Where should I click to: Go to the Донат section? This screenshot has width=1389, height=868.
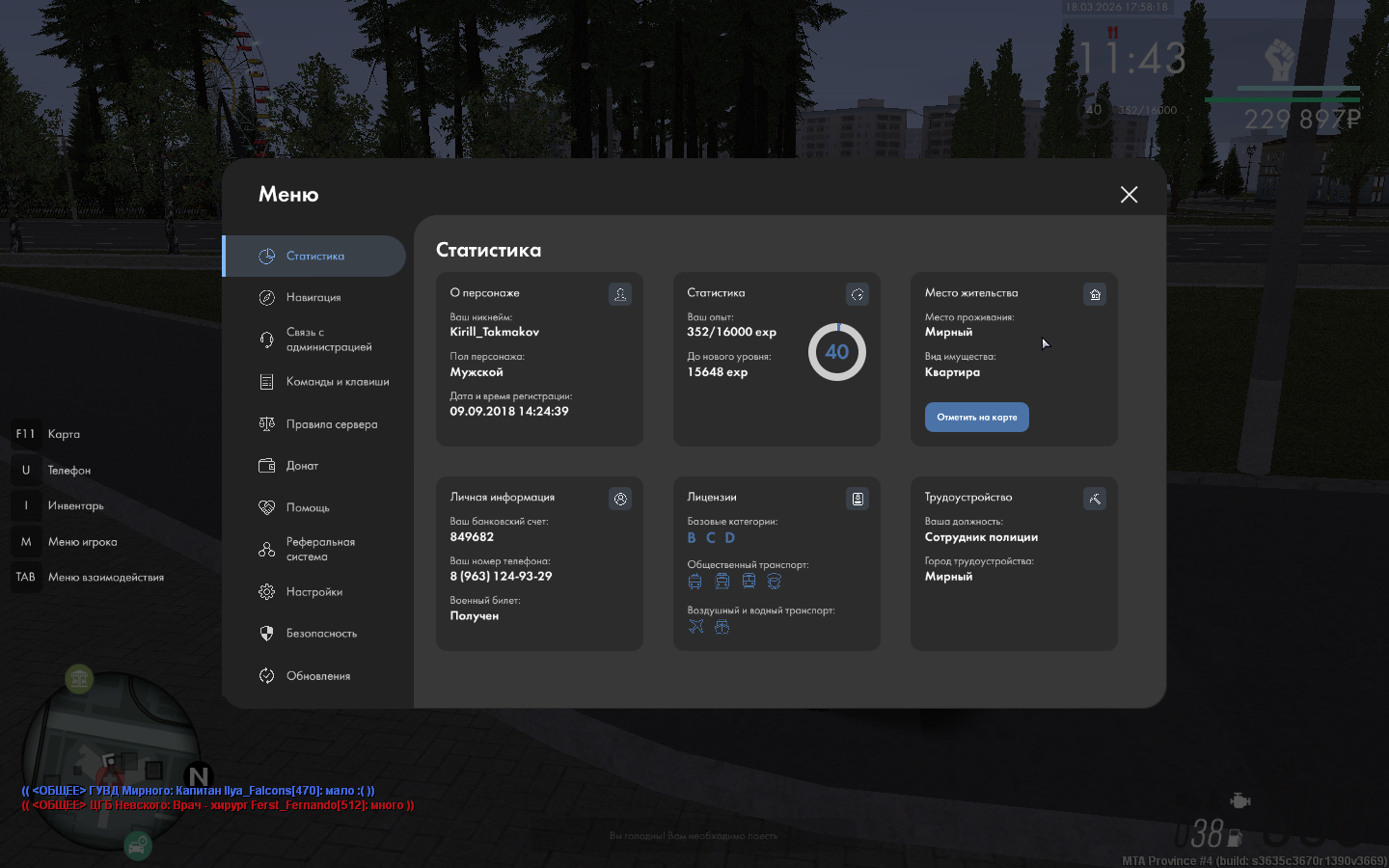(x=302, y=466)
